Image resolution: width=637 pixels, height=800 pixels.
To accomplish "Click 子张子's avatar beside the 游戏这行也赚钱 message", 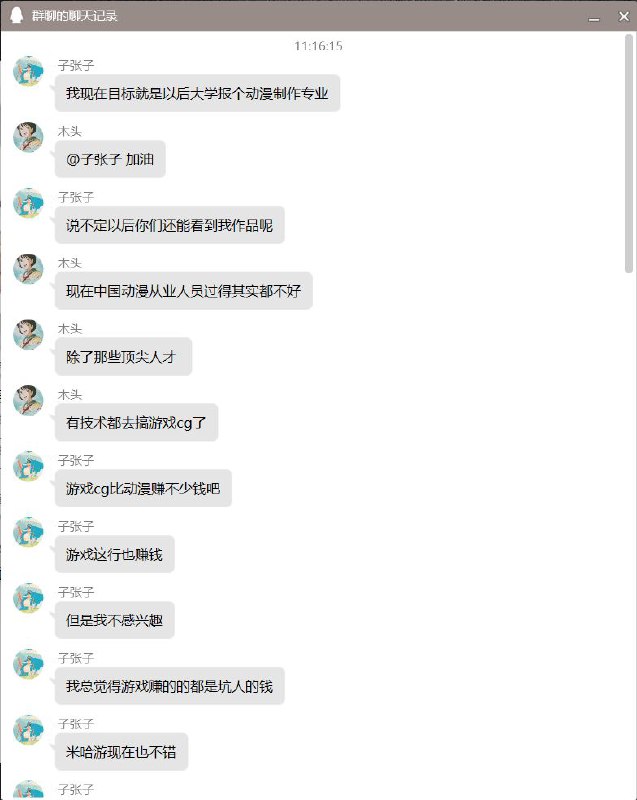I will (x=28, y=533).
